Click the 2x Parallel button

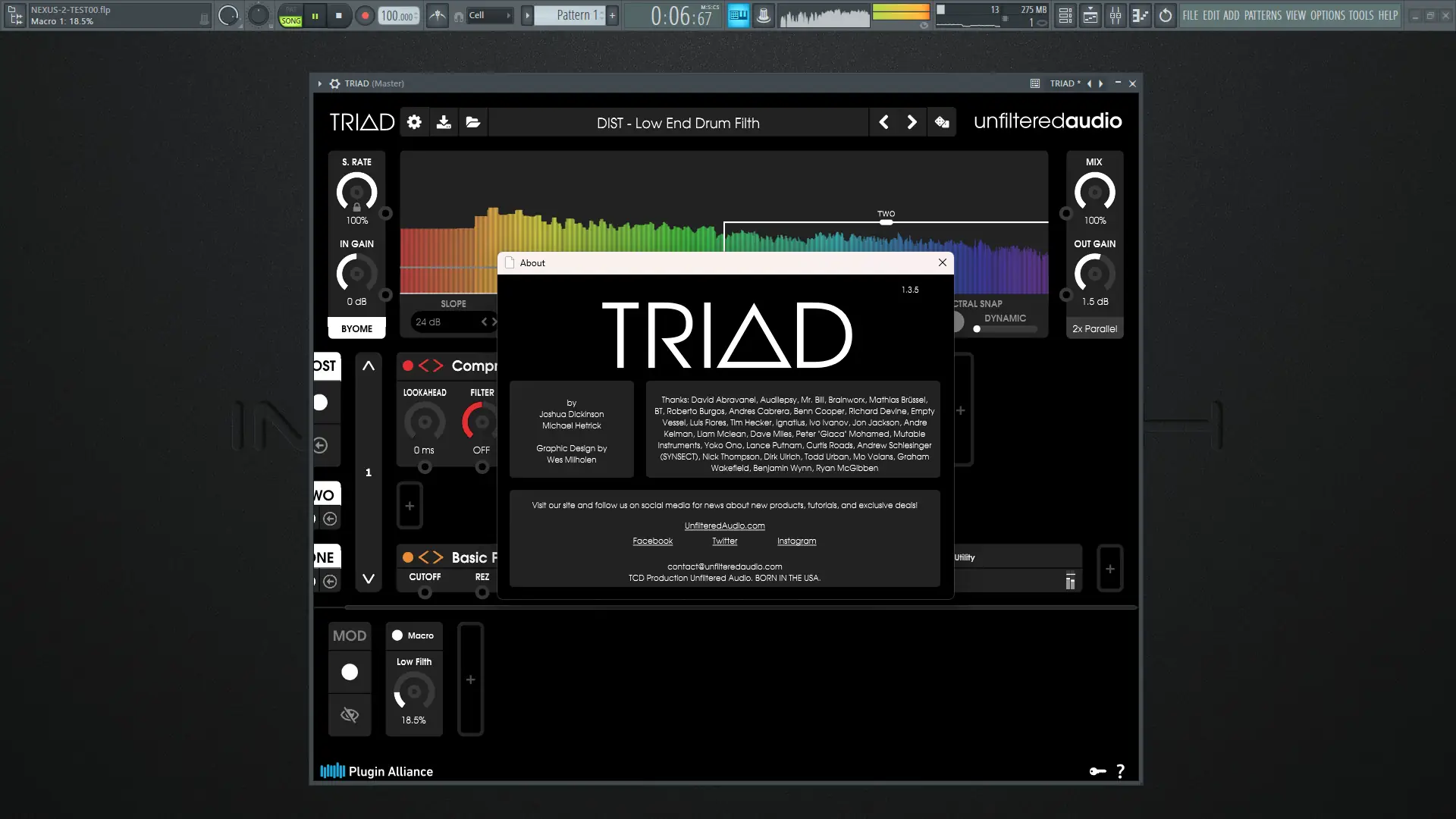click(x=1094, y=328)
